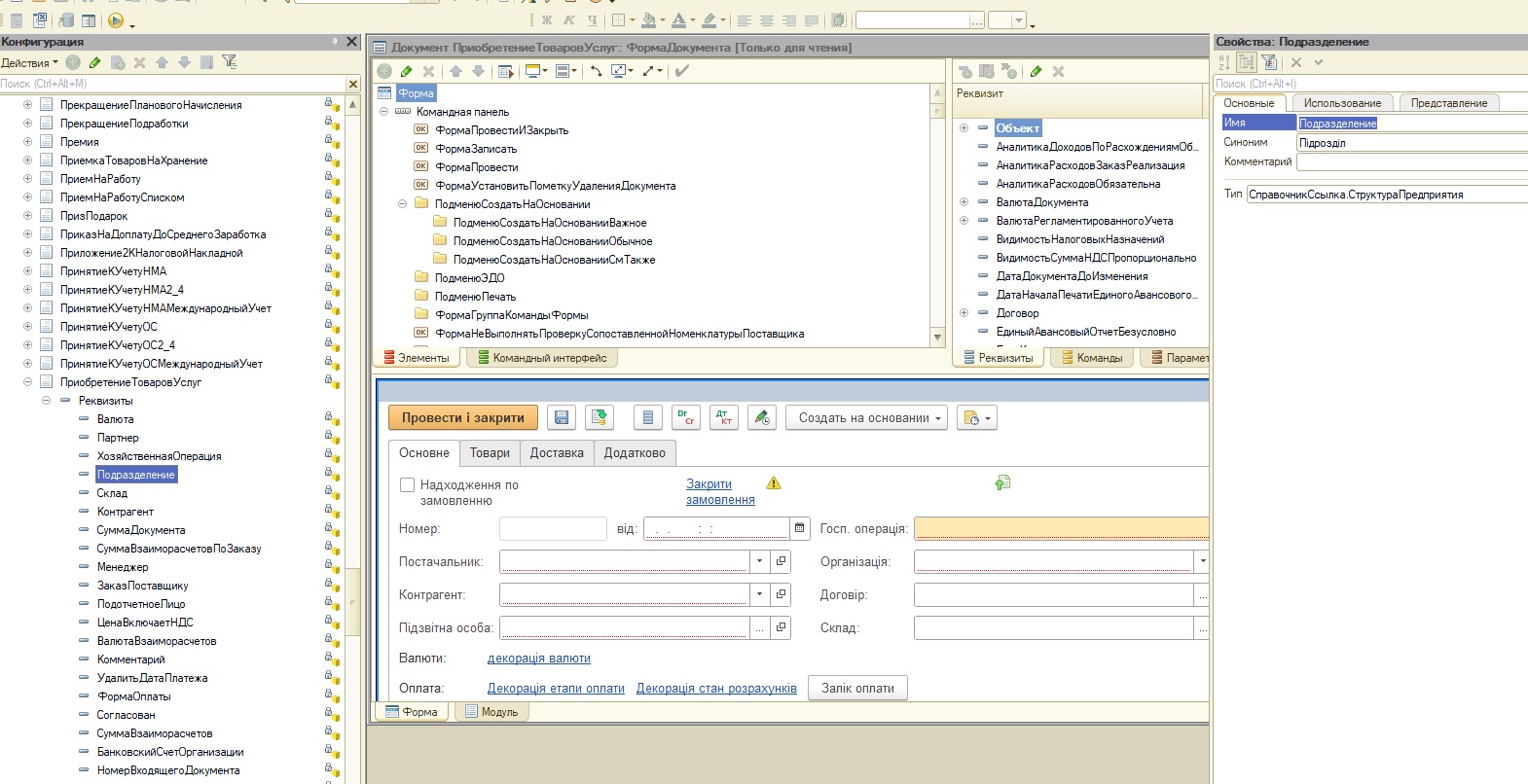
Task: Open the Модуль tab at the bottom
Action: tap(491, 712)
